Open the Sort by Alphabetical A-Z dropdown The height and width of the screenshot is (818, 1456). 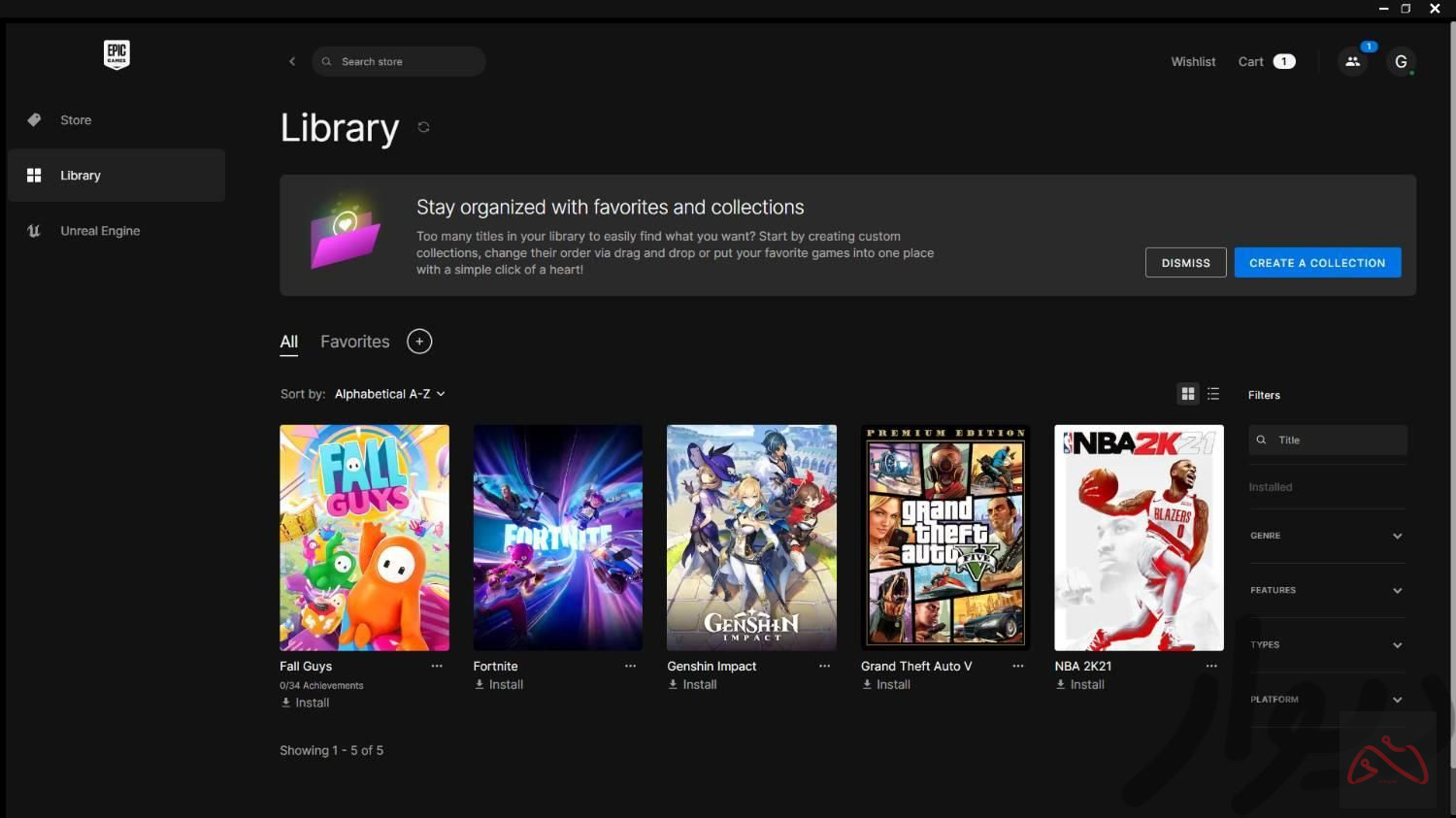tap(389, 394)
